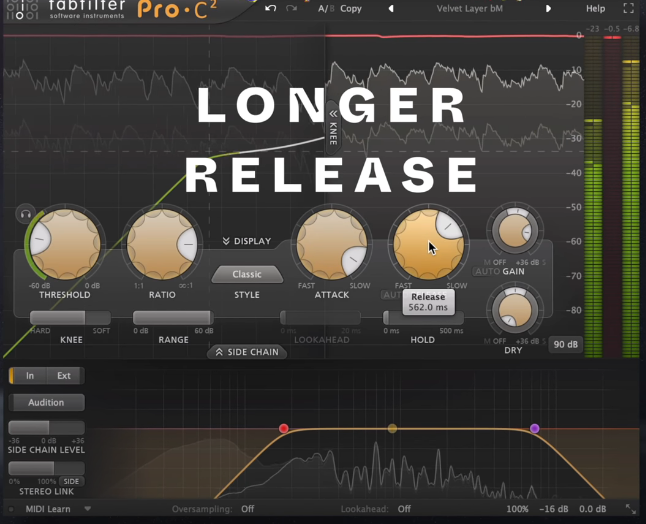Screen dimensions: 646x524
Task: Click the Threshold knob
Action: (x=65, y=244)
